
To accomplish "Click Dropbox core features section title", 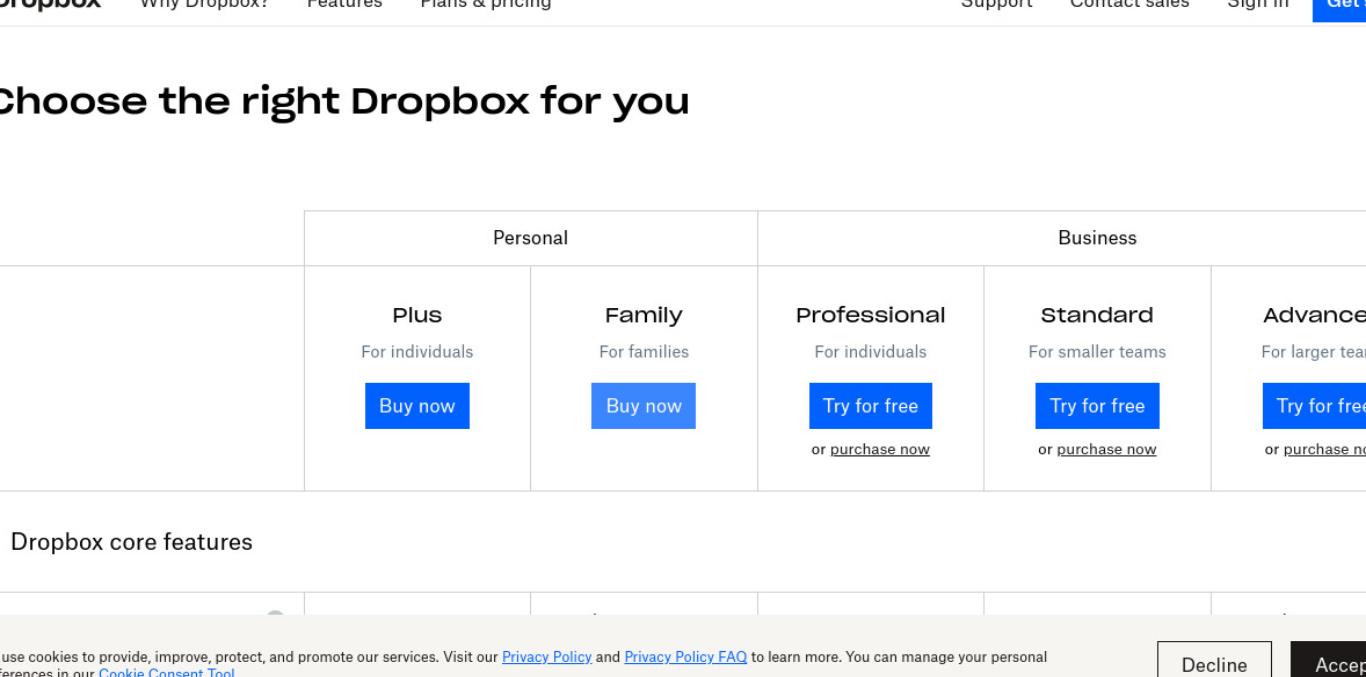I will pyautogui.click(x=131, y=542).
